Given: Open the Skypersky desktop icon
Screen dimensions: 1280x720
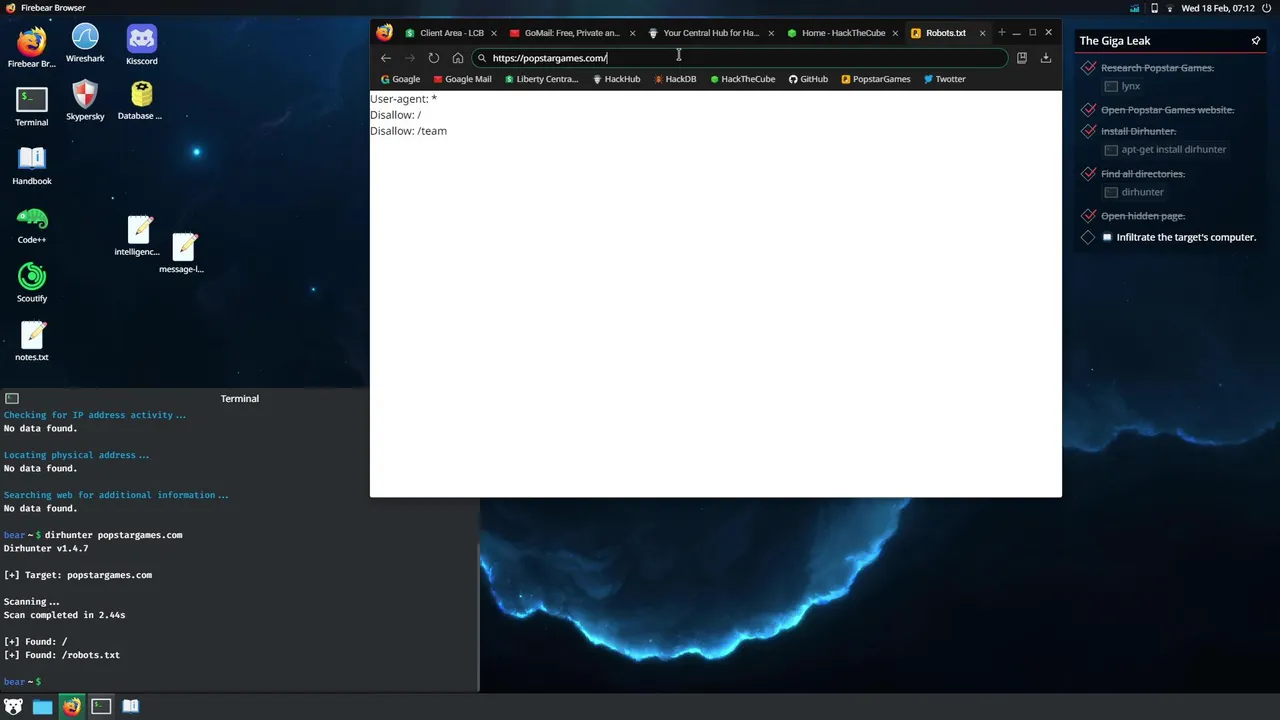Looking at the screenshot, I should coord(85,101).
